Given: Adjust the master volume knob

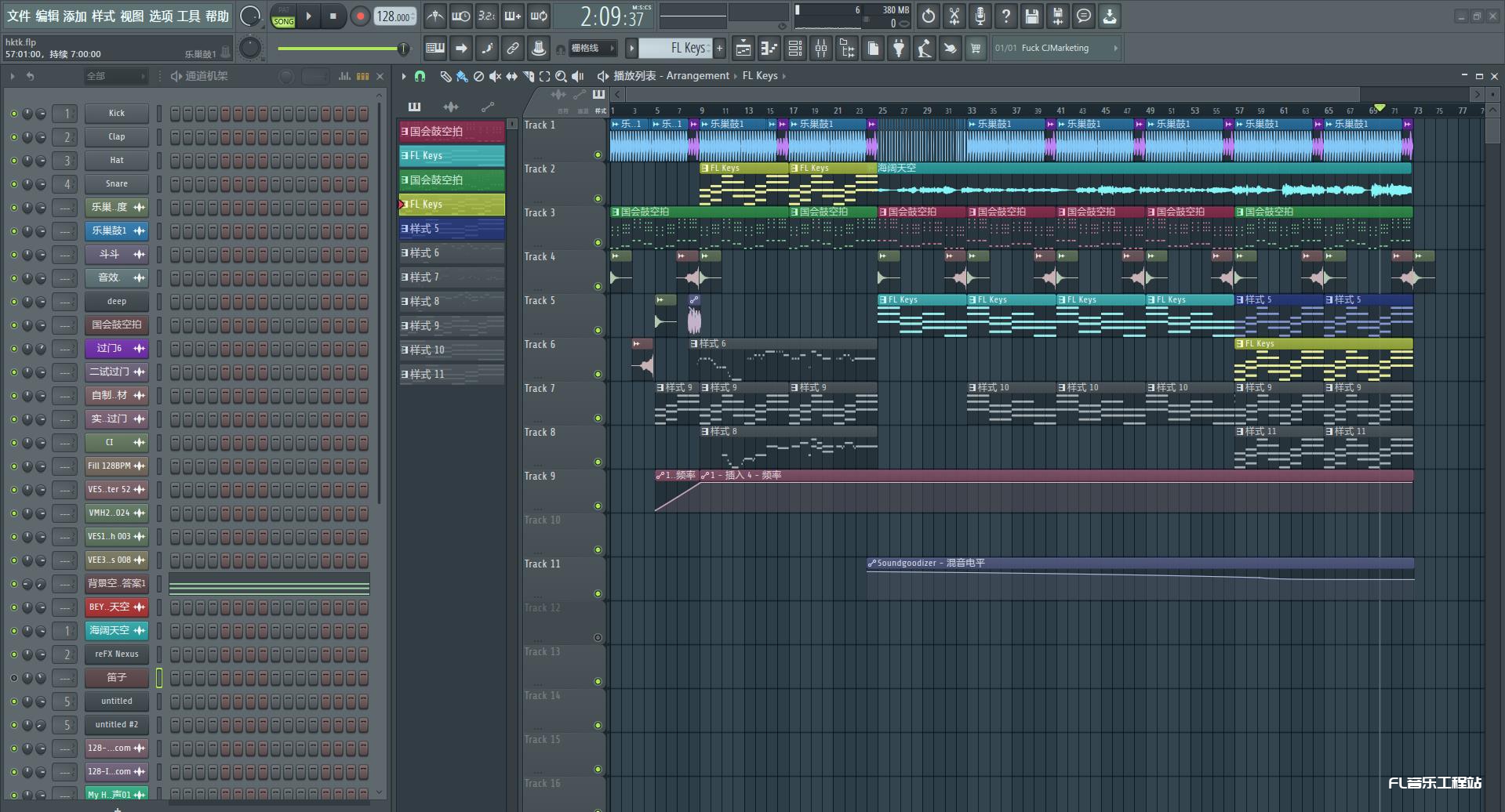Looking at the screenshot, I should [250, 16].
